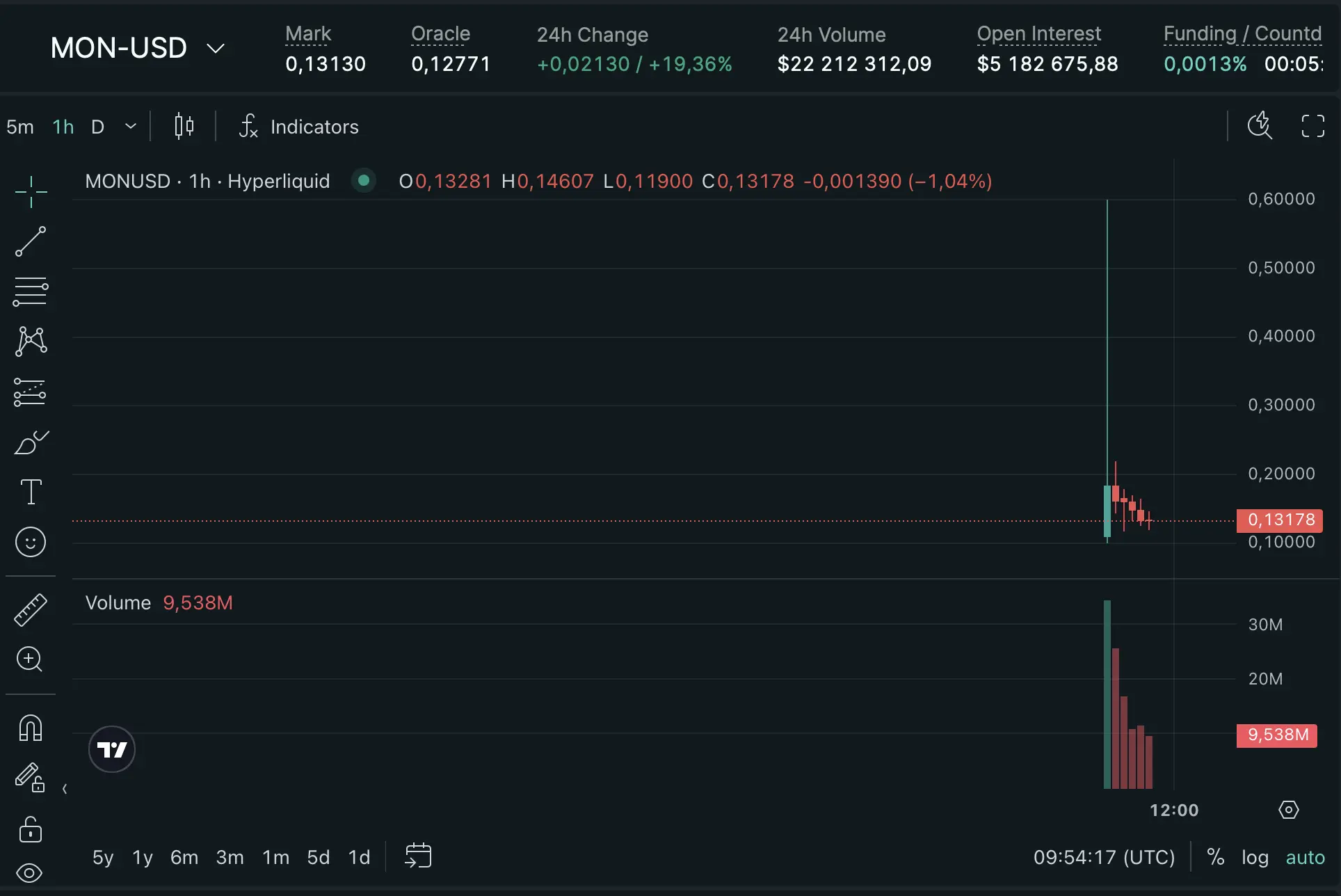
Task: Select the Text annotation tool
Action: point(31,492)
